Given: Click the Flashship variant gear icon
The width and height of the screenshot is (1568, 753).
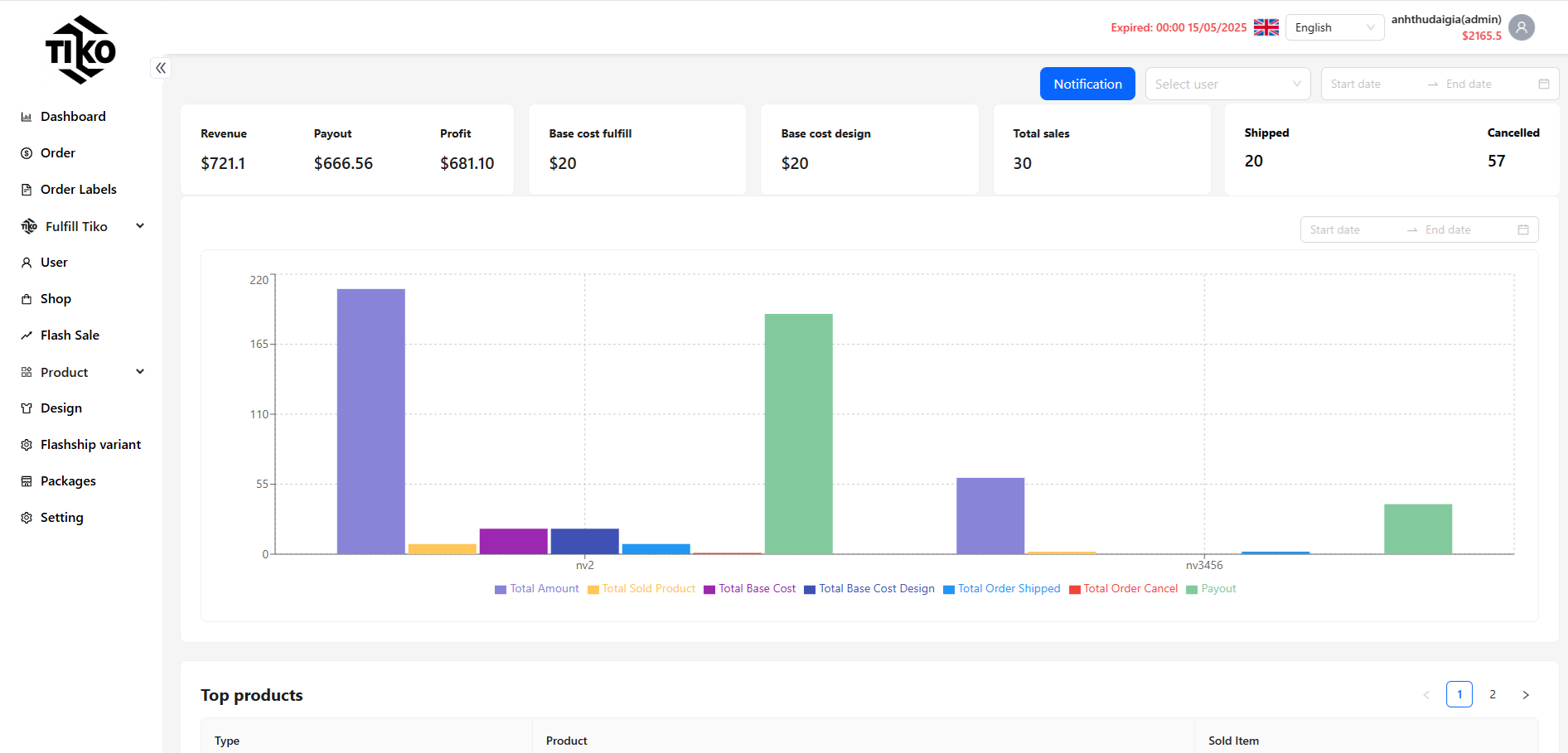Looking at the screenshot, I should click(27, 445).
